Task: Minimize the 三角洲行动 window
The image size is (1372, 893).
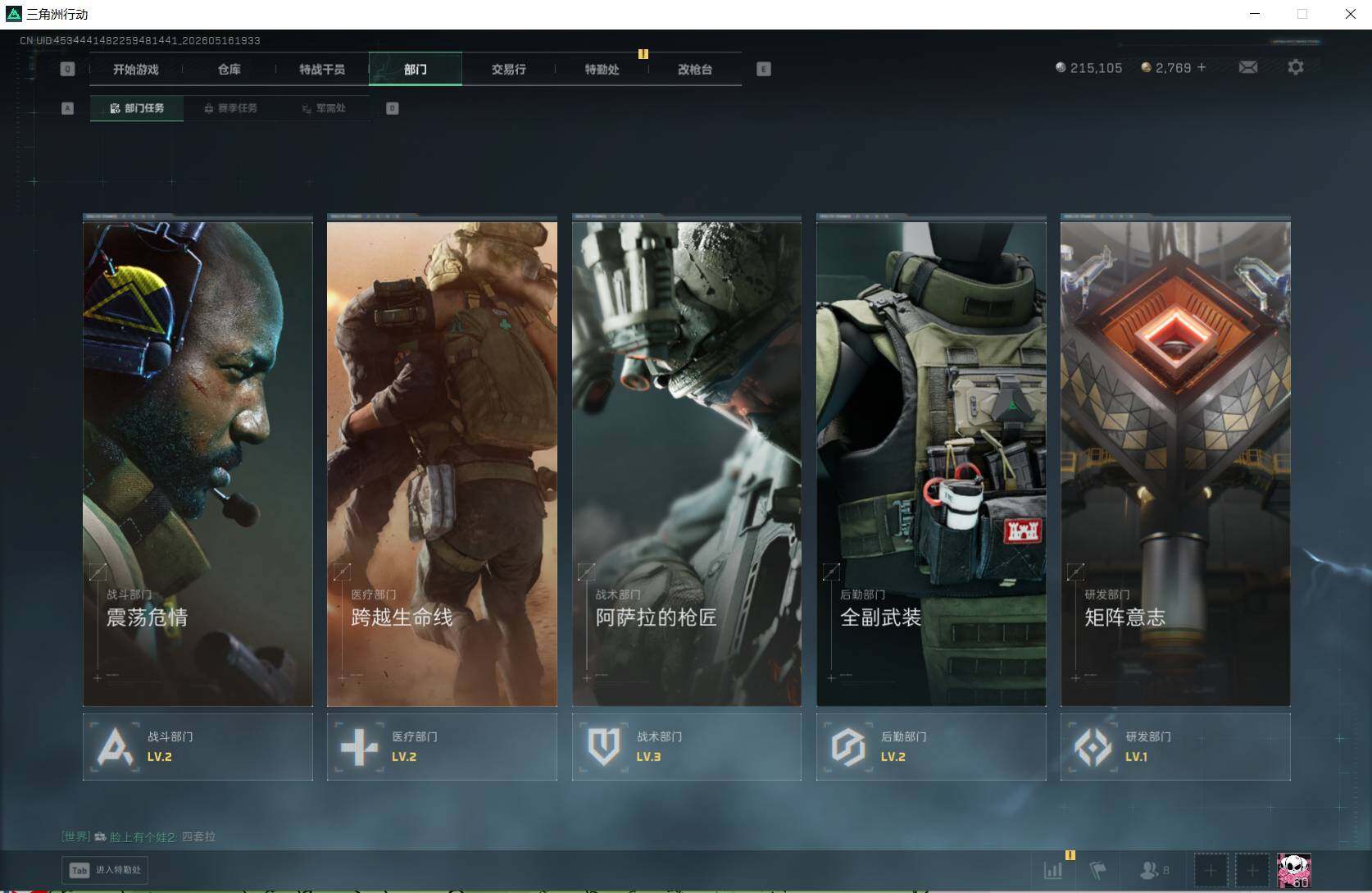Action: click(1256, 14)
